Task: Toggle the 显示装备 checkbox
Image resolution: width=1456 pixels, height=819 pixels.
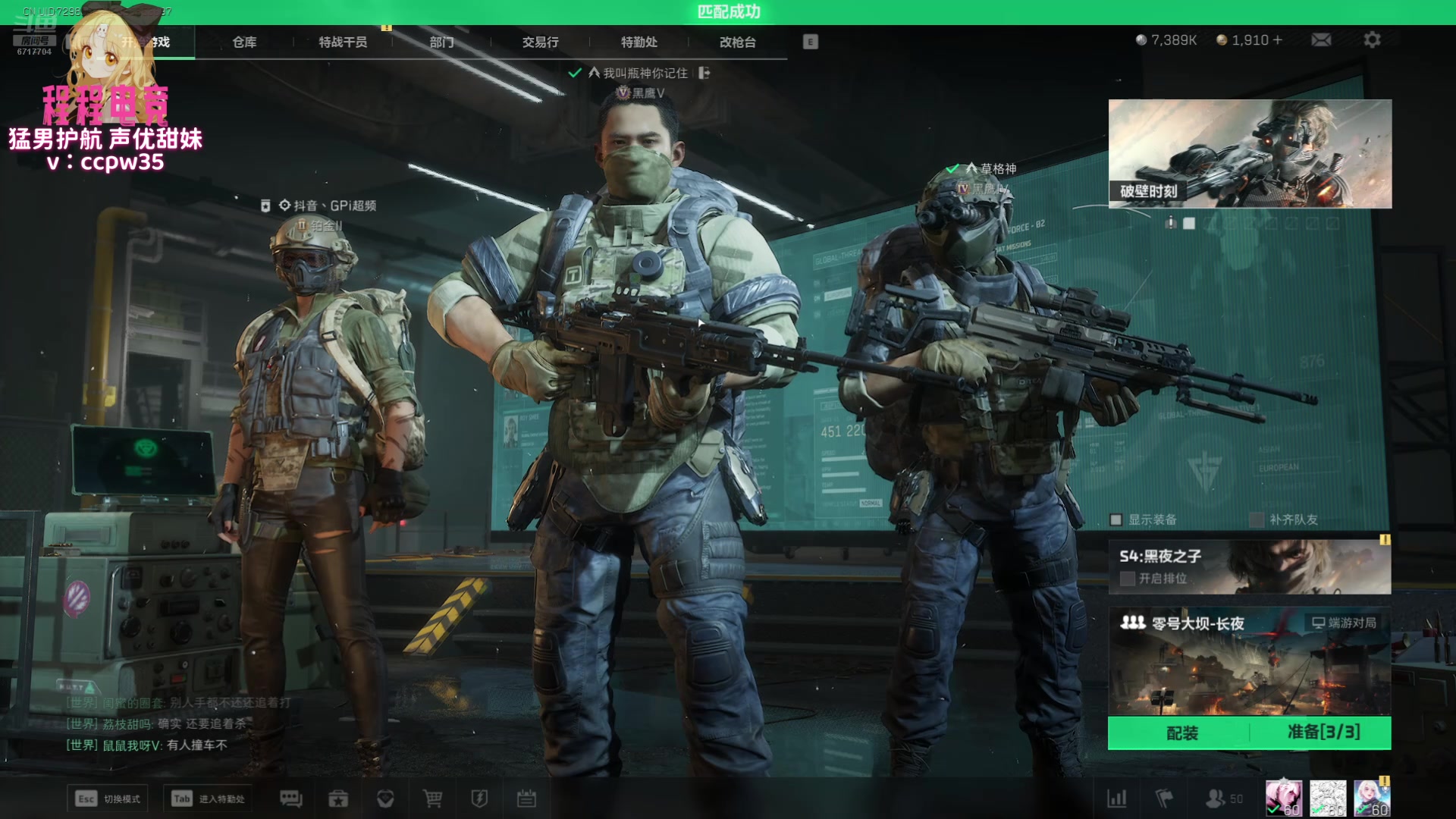Action: 1116,519
